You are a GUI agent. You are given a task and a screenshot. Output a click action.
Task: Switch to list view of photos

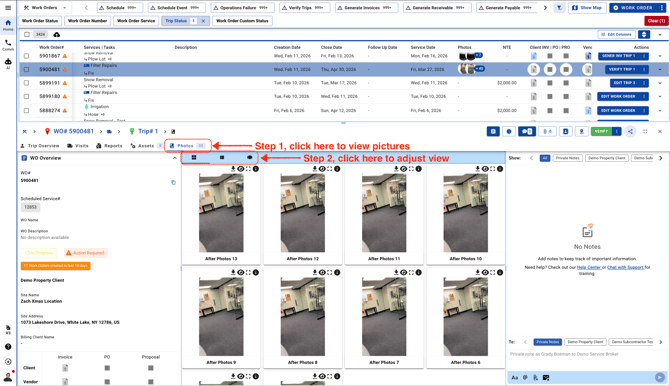coord(221,158)
